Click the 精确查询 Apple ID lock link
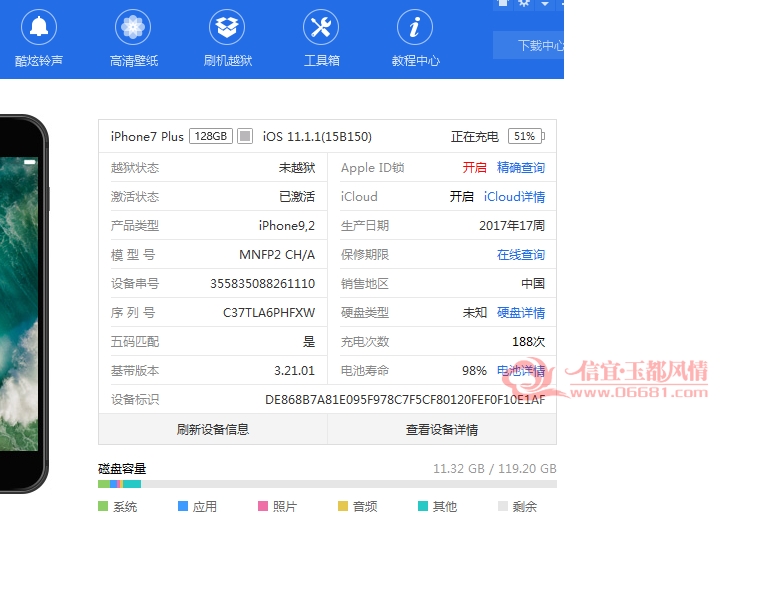Screen dimensions: 768x614 coord(521,167)
